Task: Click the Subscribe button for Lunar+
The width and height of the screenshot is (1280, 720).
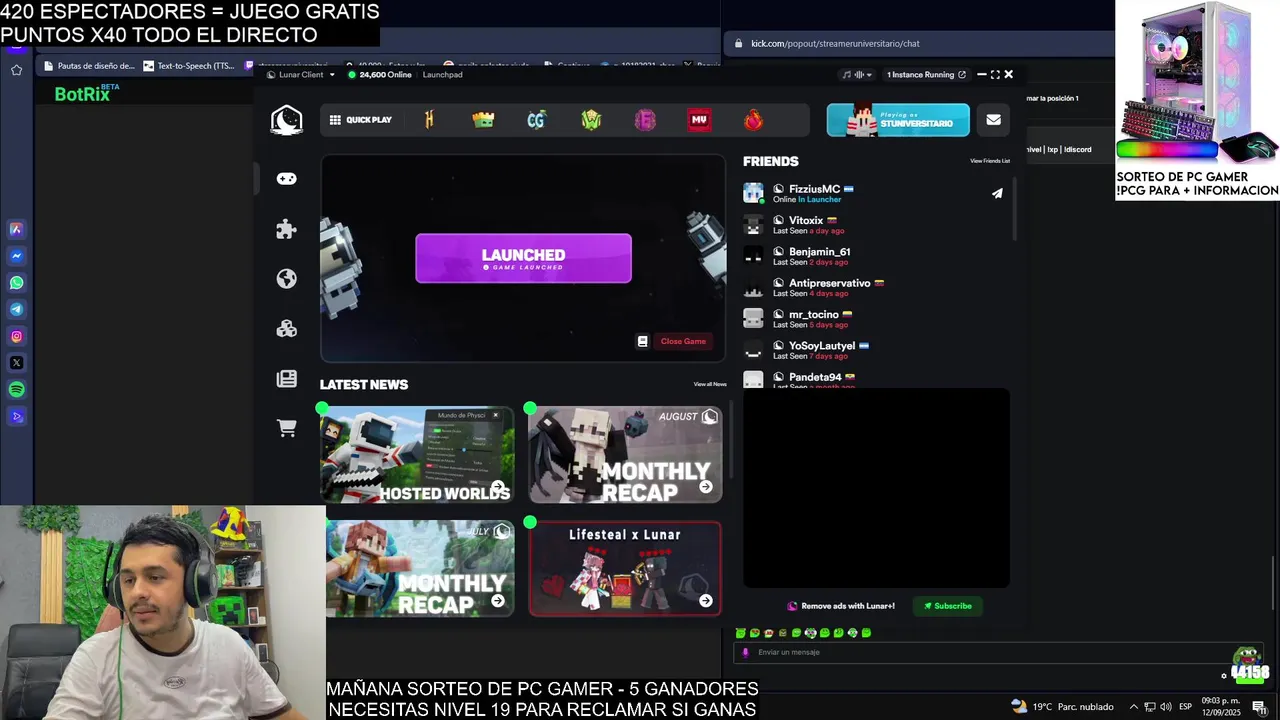Action: tap(947, 606)
